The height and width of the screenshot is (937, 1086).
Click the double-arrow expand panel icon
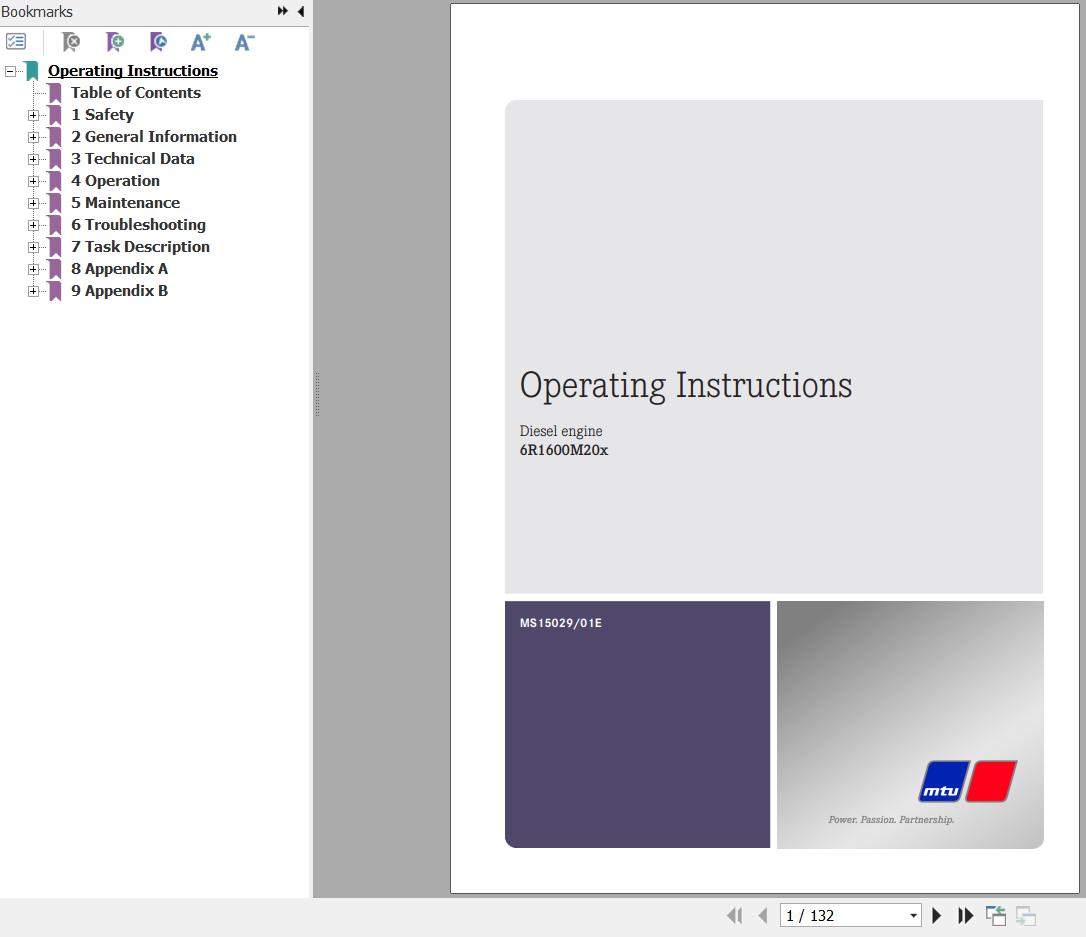(283, 11)
